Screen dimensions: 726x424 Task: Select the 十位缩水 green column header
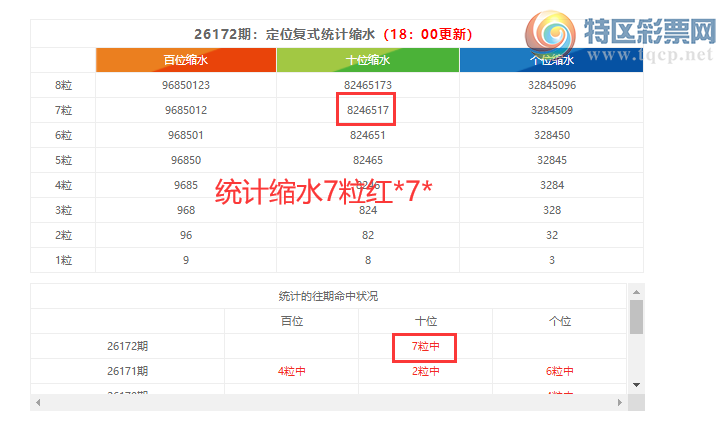point(368,60)
